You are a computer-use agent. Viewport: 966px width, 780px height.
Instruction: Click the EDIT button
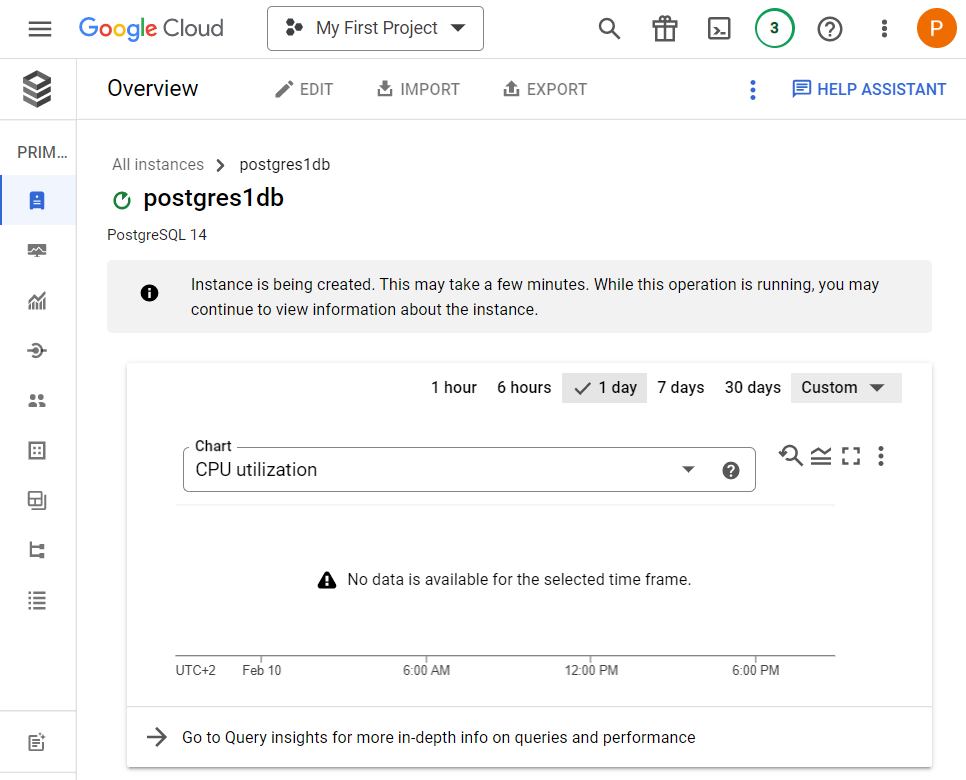[x=304, y=89]
